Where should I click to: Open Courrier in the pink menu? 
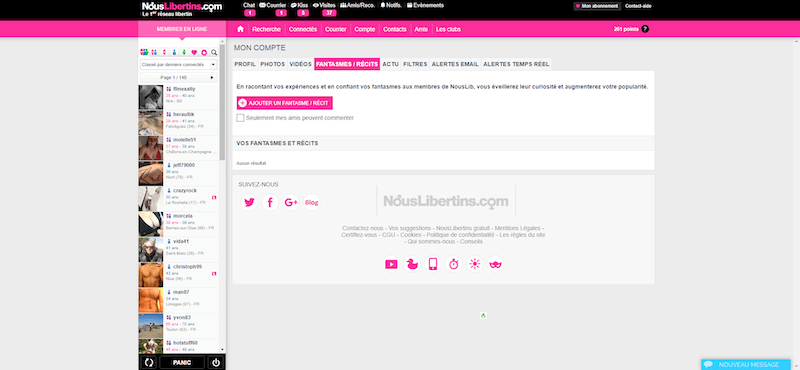(336, 29)
